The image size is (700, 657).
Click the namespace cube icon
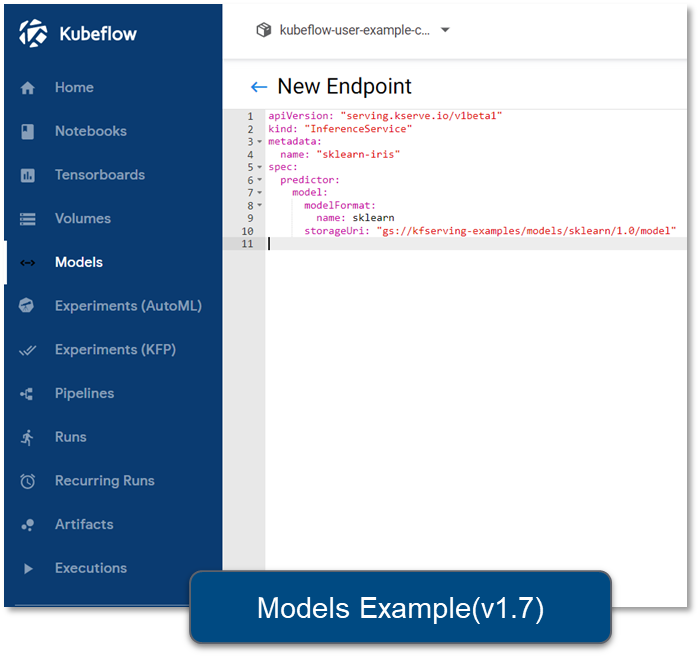coord(263,30)
